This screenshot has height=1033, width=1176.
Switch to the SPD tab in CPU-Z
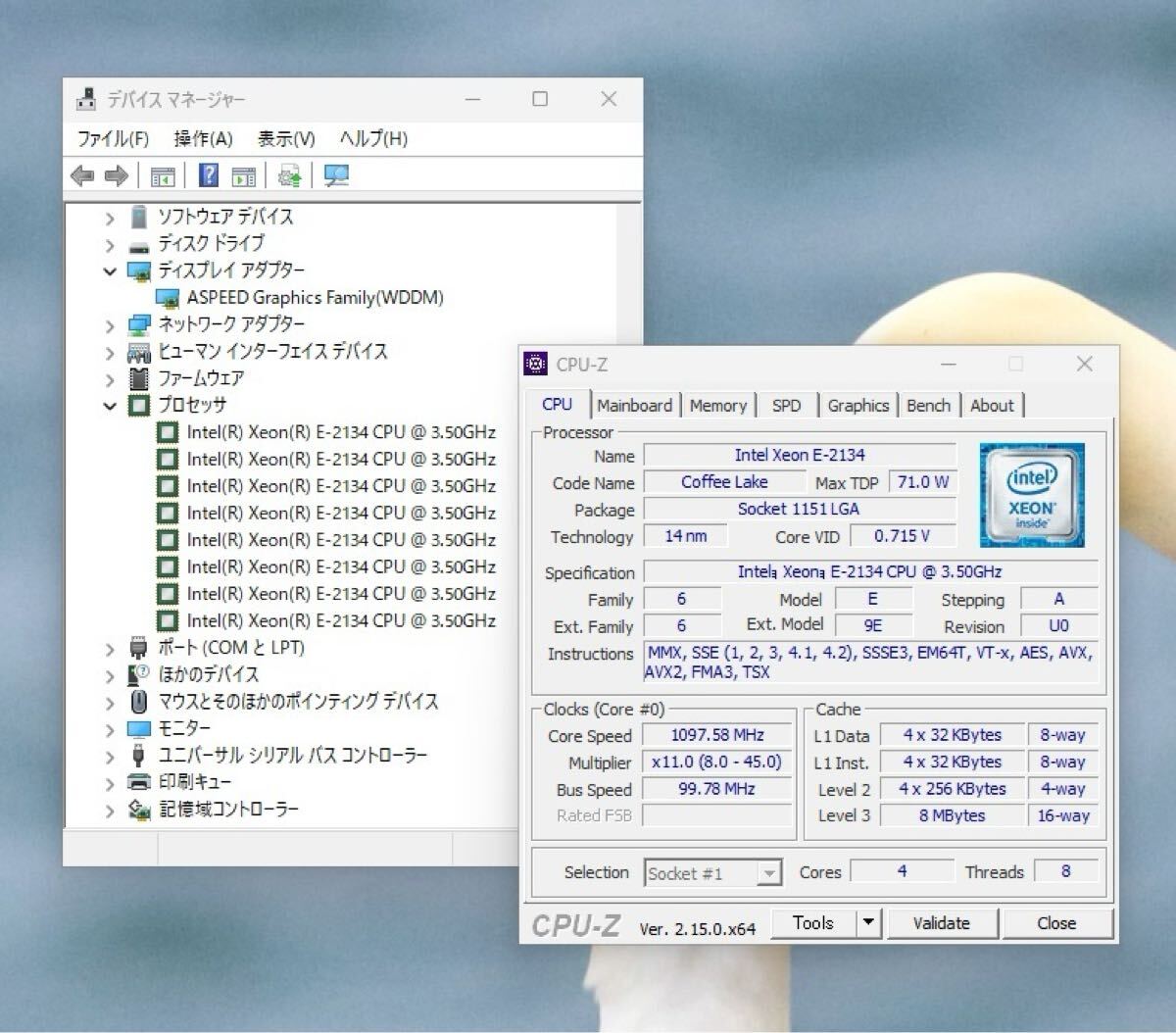click(786, 406)
